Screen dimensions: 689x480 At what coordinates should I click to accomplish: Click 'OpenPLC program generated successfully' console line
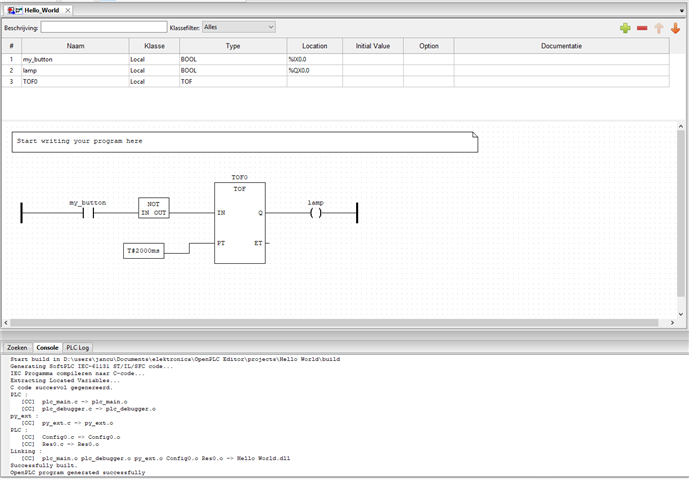pos(78,473)
